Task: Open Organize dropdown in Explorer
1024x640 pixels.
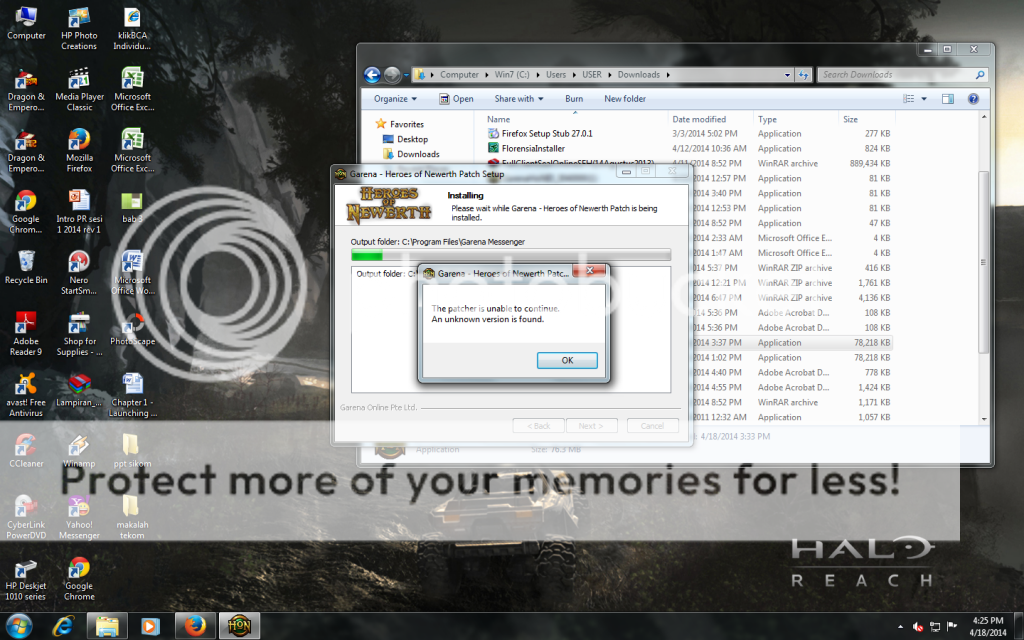Action: pyautogui.click(x=395, y=99)
